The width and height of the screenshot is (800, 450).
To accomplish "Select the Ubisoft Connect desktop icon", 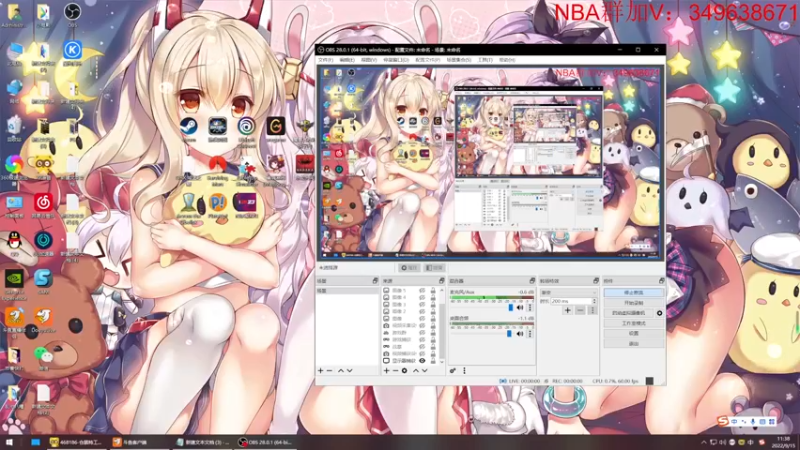I will pyautogui.click(x=246, y=132).
